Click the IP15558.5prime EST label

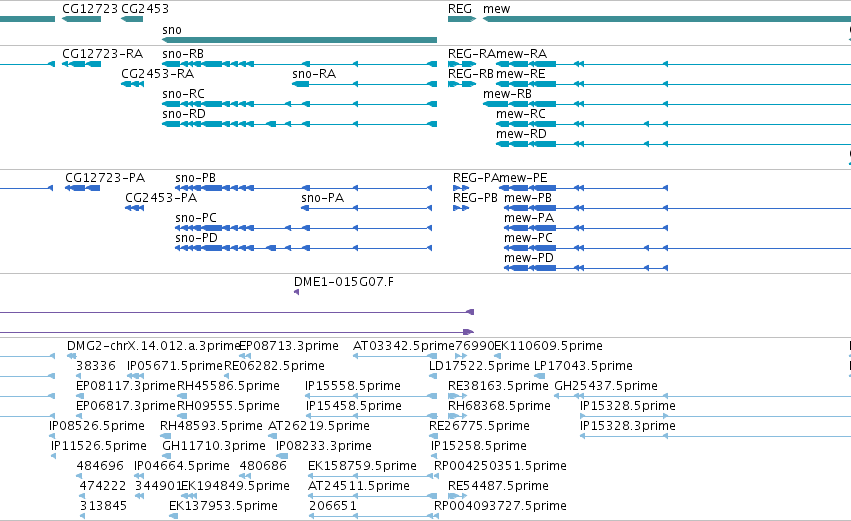(x=353, y=386)
